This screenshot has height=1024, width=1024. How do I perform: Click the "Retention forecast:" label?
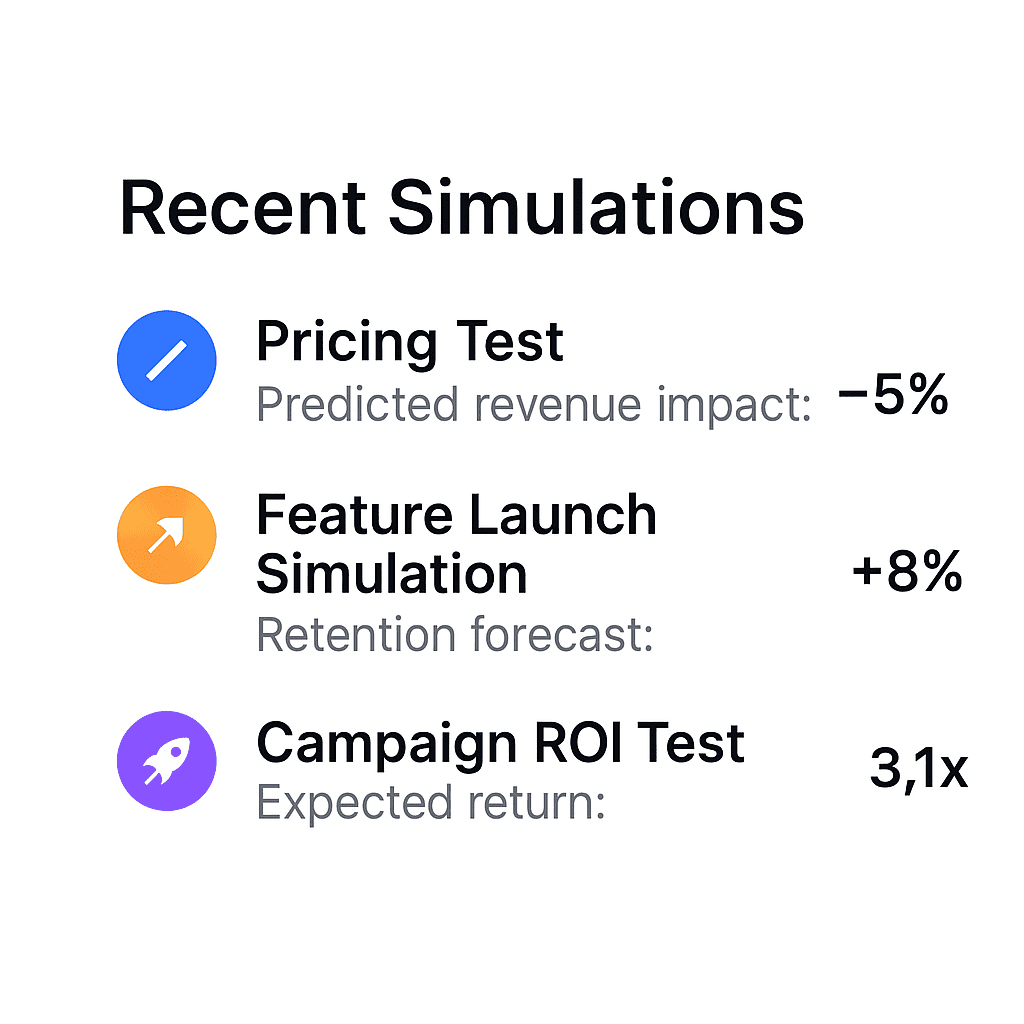(x=455, y=635)
